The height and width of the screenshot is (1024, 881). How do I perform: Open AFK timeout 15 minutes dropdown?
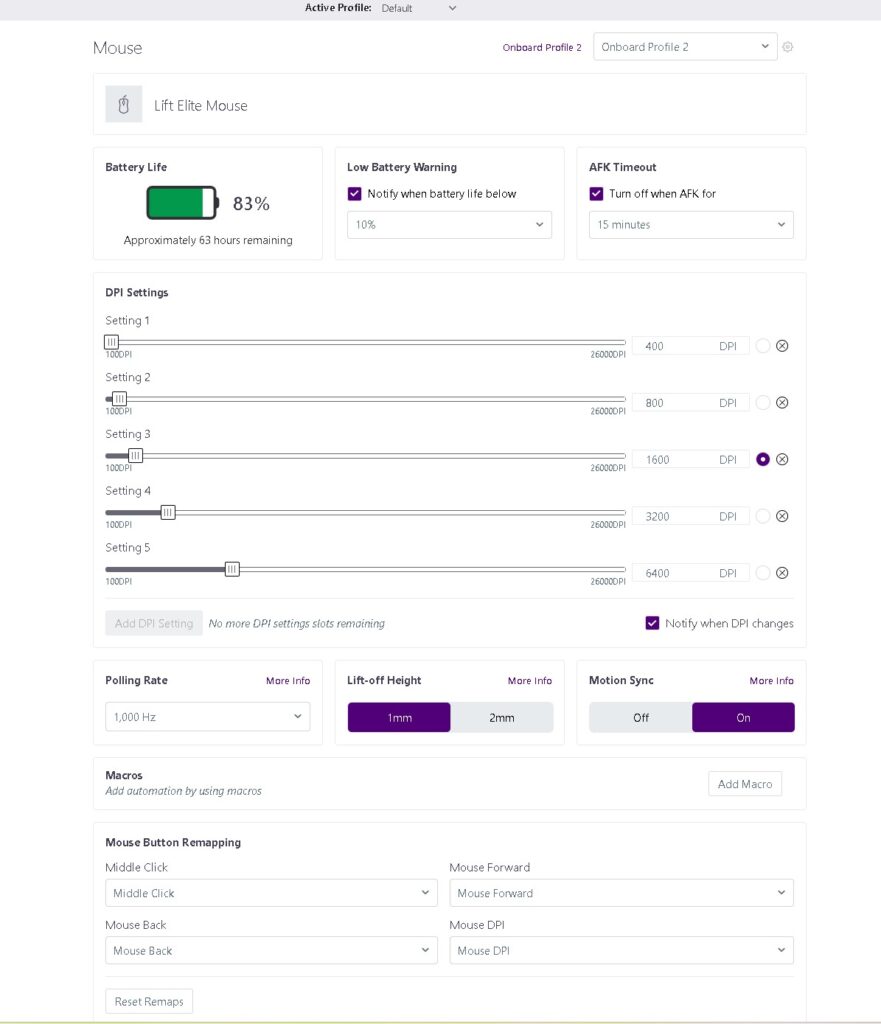tap(691, 225)
